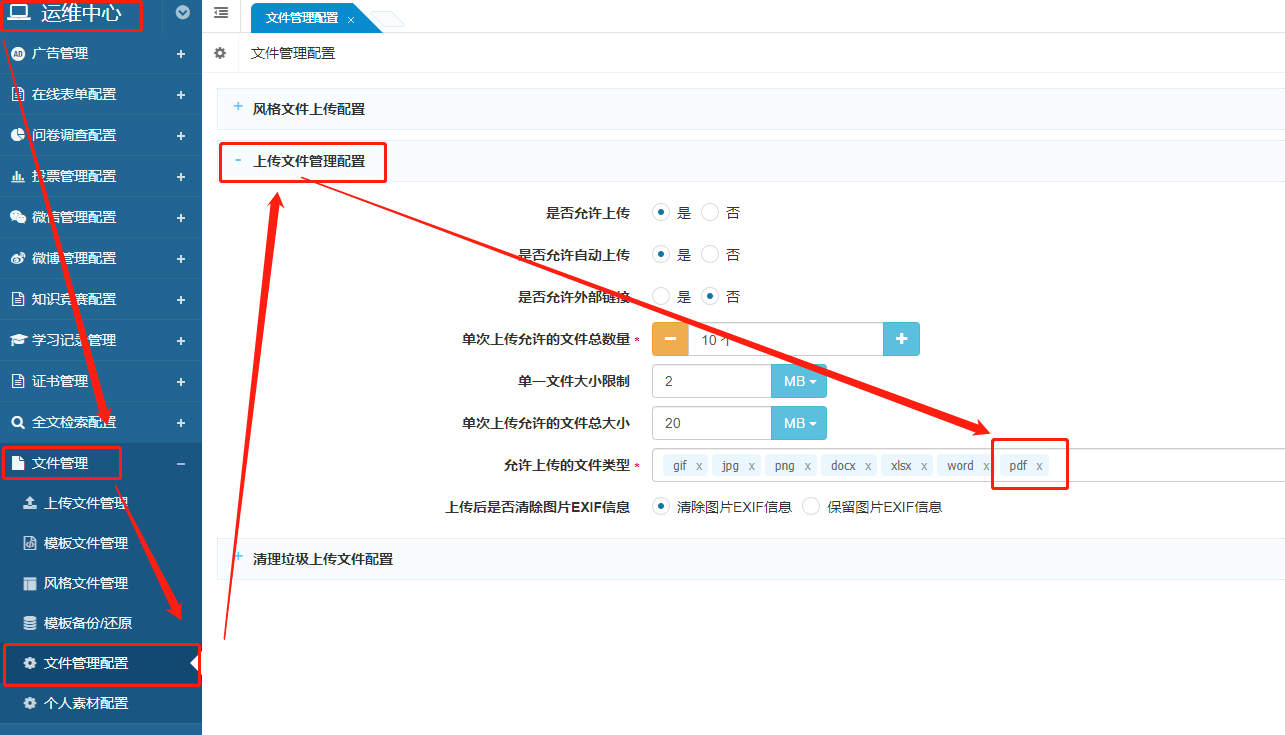Click the sidebar collapse icon beside the tab bar
Screen dimensions: 1285x735
click(x=221, y=13)
